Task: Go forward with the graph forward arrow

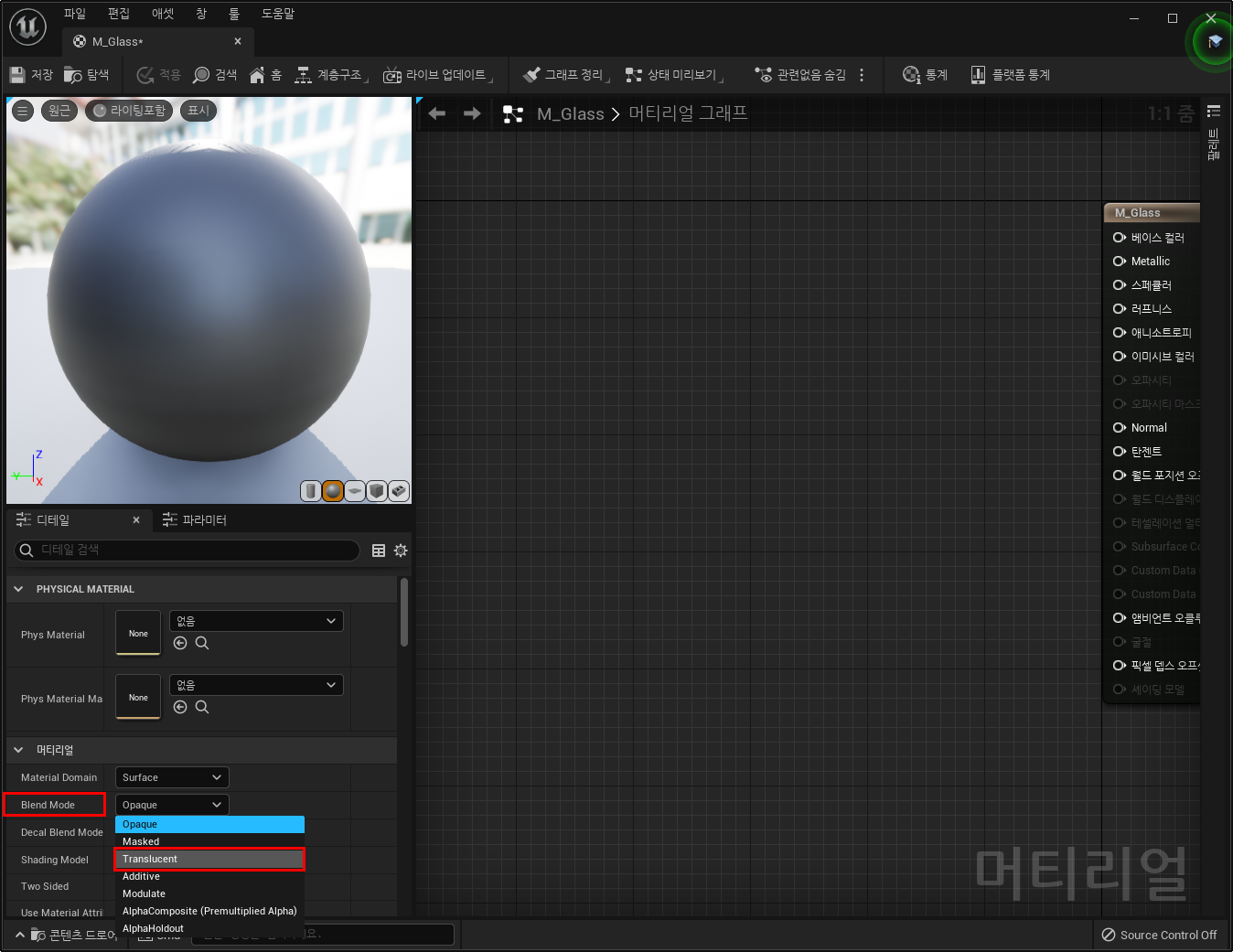Action: [x=472, y=113]
